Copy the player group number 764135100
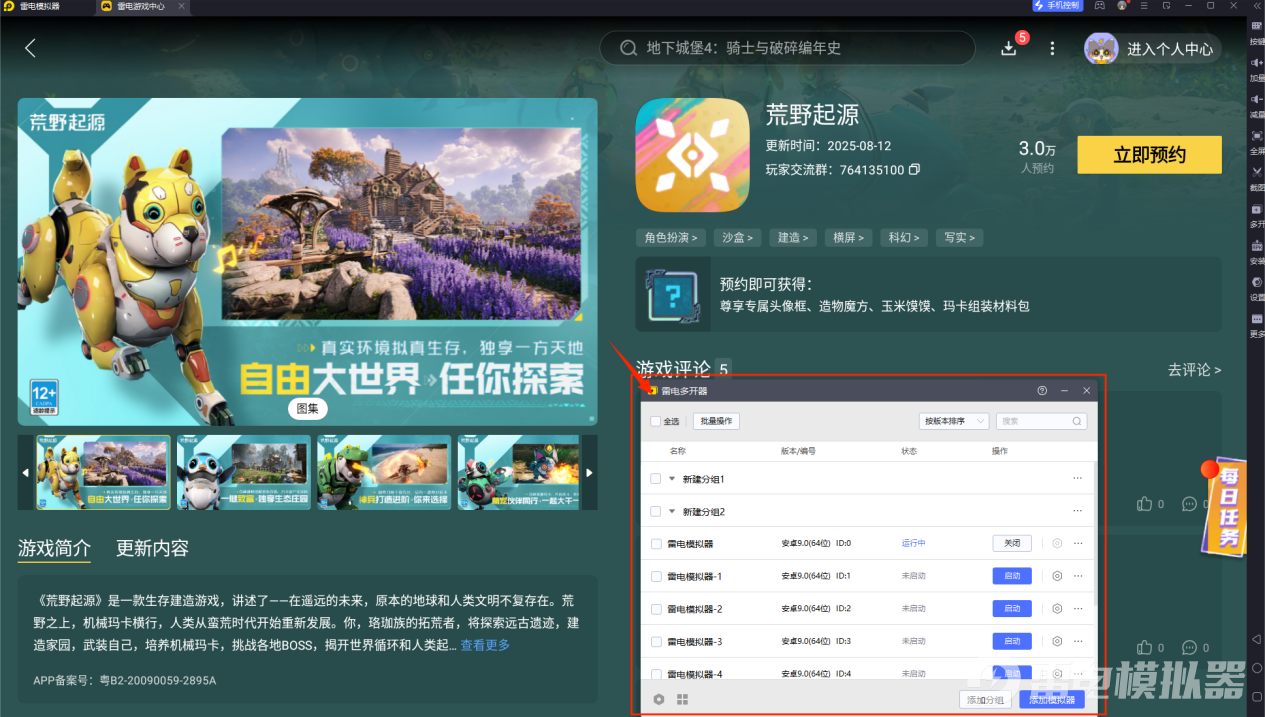The image size is (1265, 717). click(x=914, y=170)
